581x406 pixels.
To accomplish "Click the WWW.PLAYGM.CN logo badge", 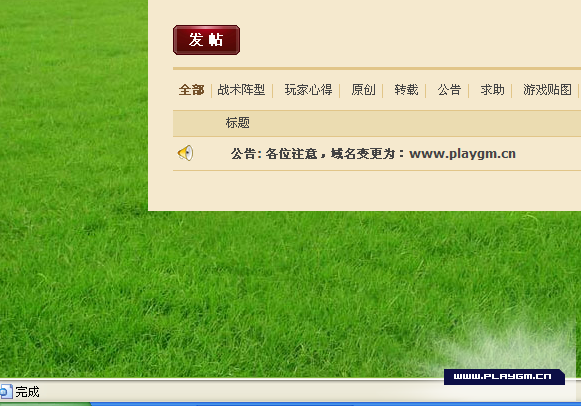I will 504,377.
